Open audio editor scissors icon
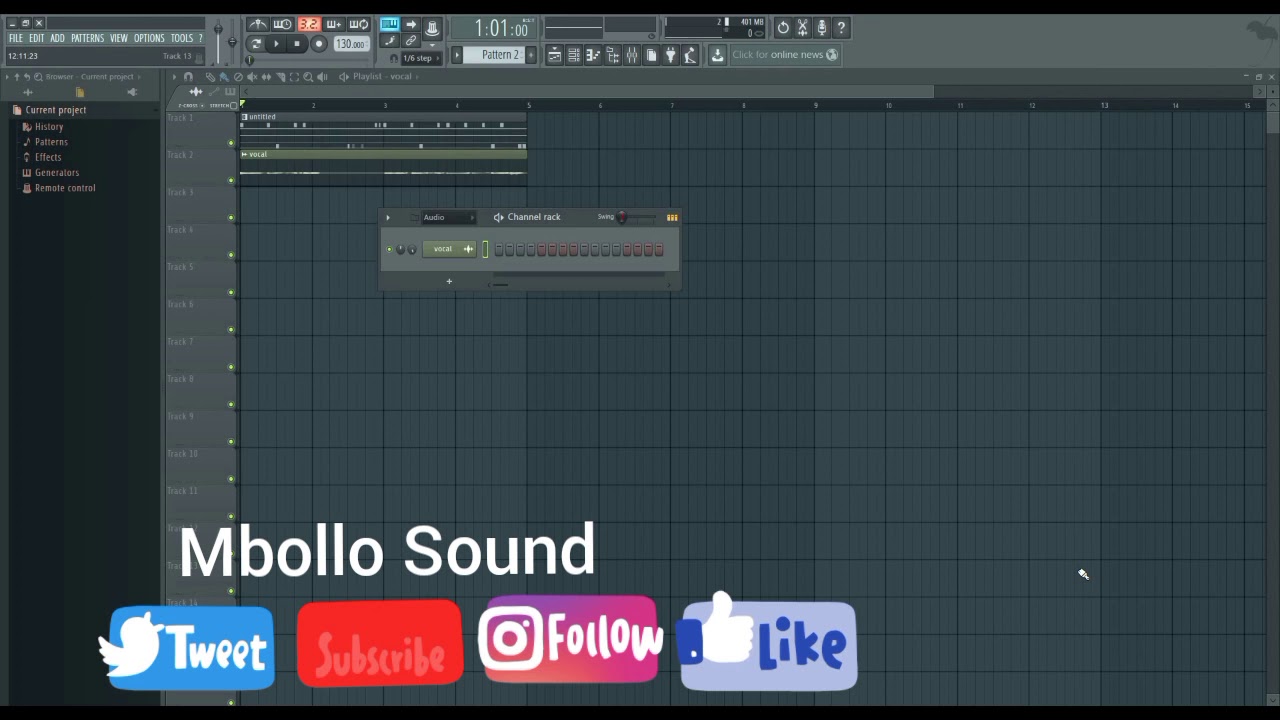 (802, 27)
